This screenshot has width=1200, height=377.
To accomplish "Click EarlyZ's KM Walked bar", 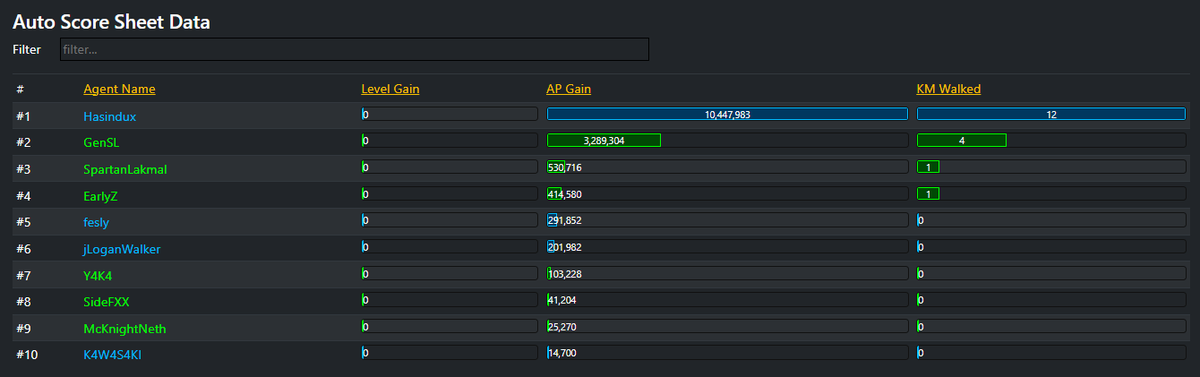I will point(1051,193).
